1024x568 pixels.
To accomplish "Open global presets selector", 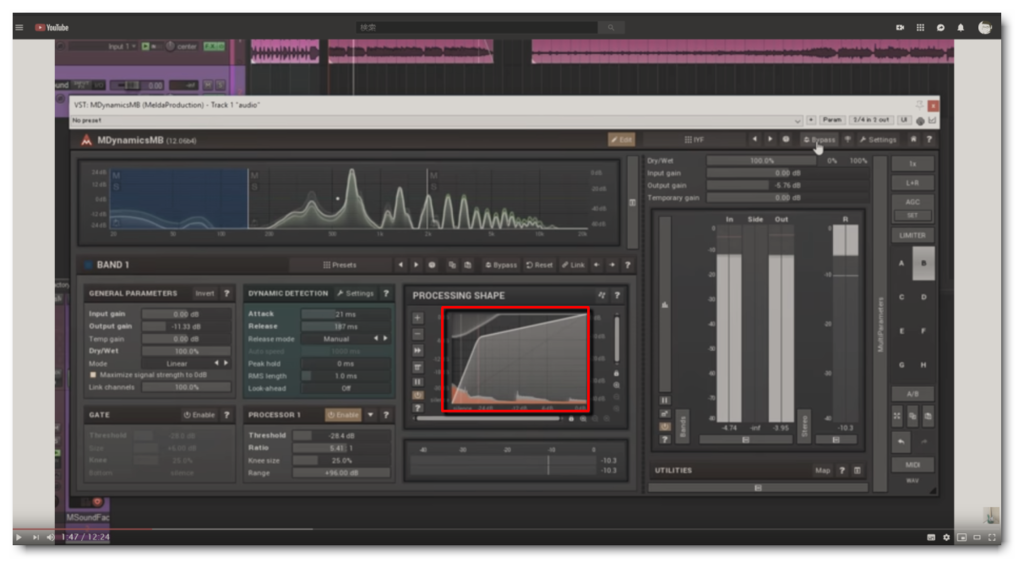I will (x=694, y=140).
